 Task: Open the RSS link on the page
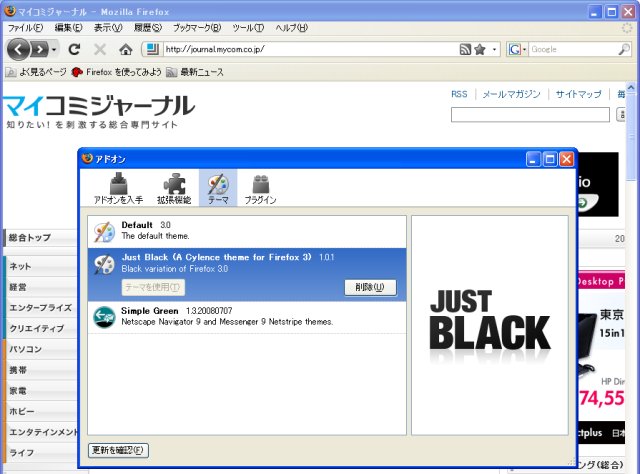click(459, 94)
